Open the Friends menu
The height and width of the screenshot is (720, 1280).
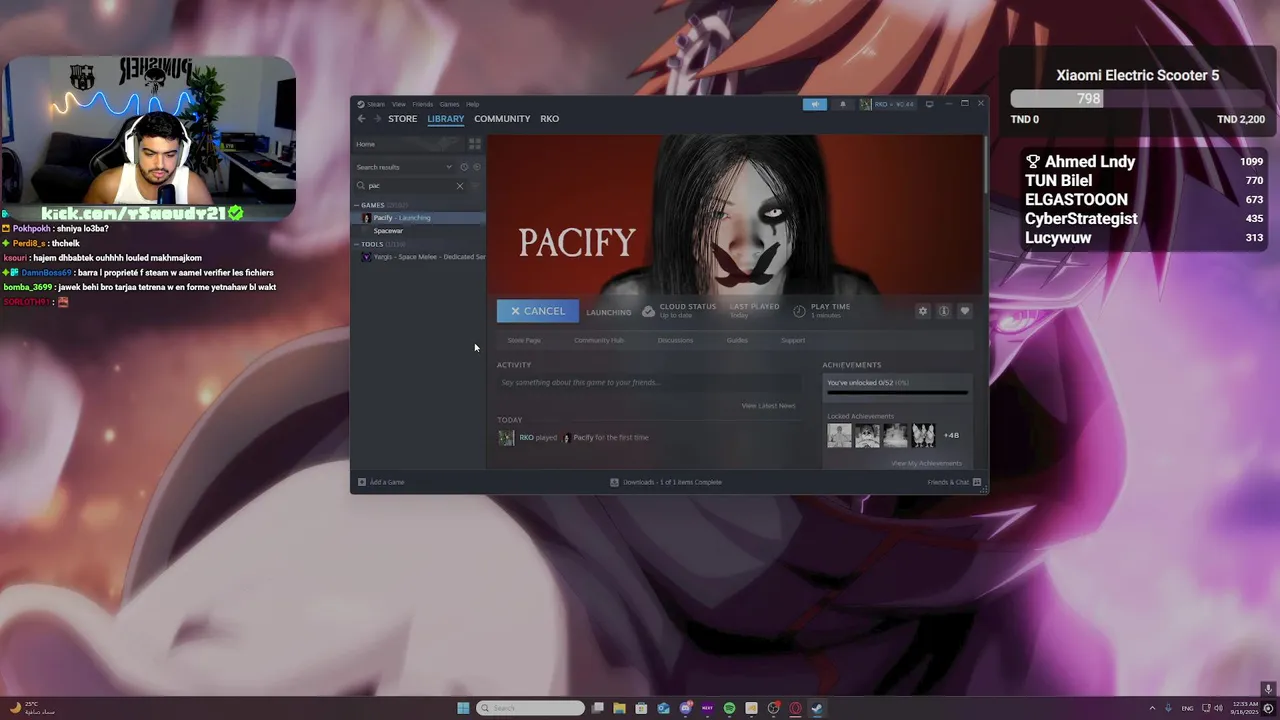coord(423,104)
